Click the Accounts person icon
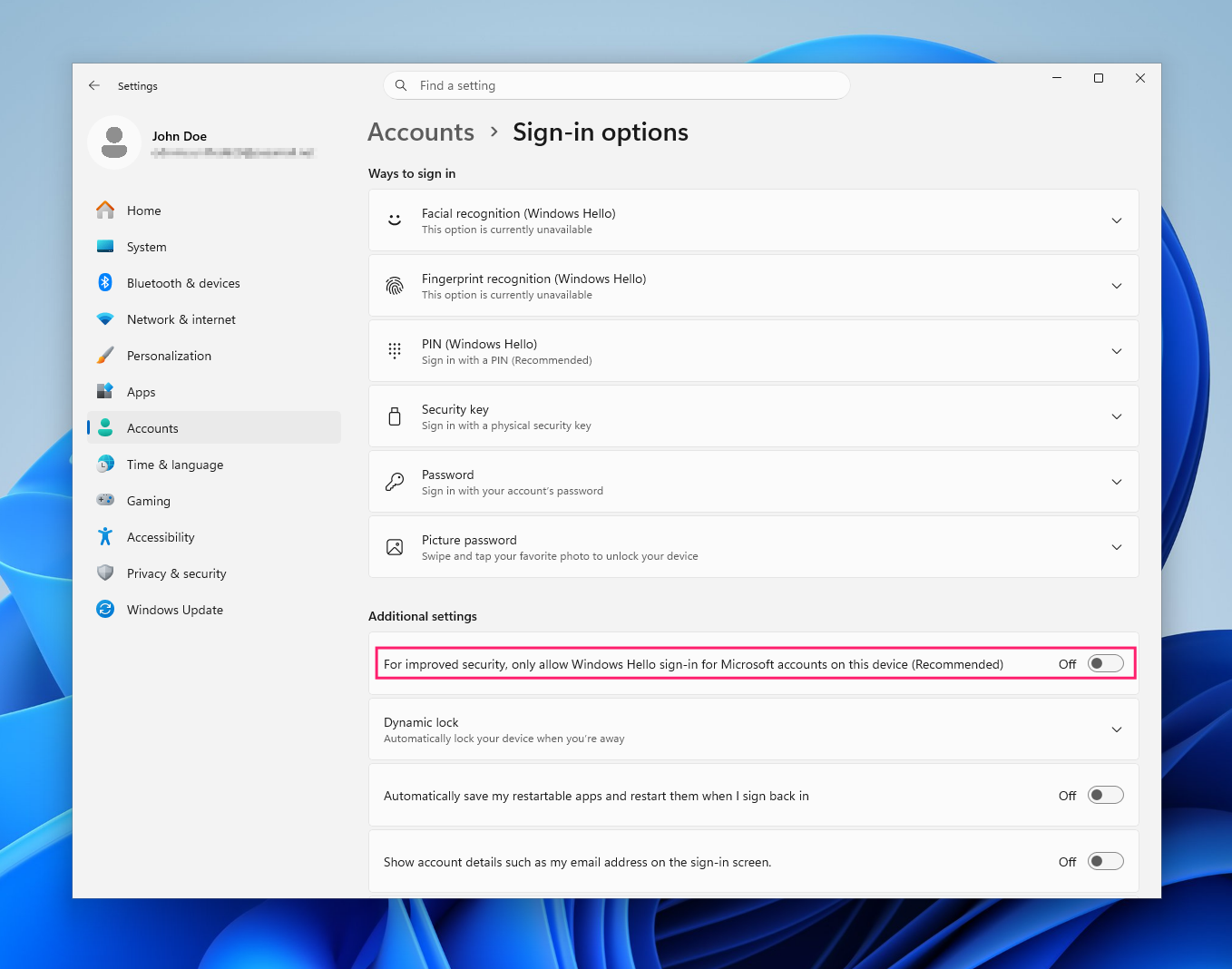 105,428
